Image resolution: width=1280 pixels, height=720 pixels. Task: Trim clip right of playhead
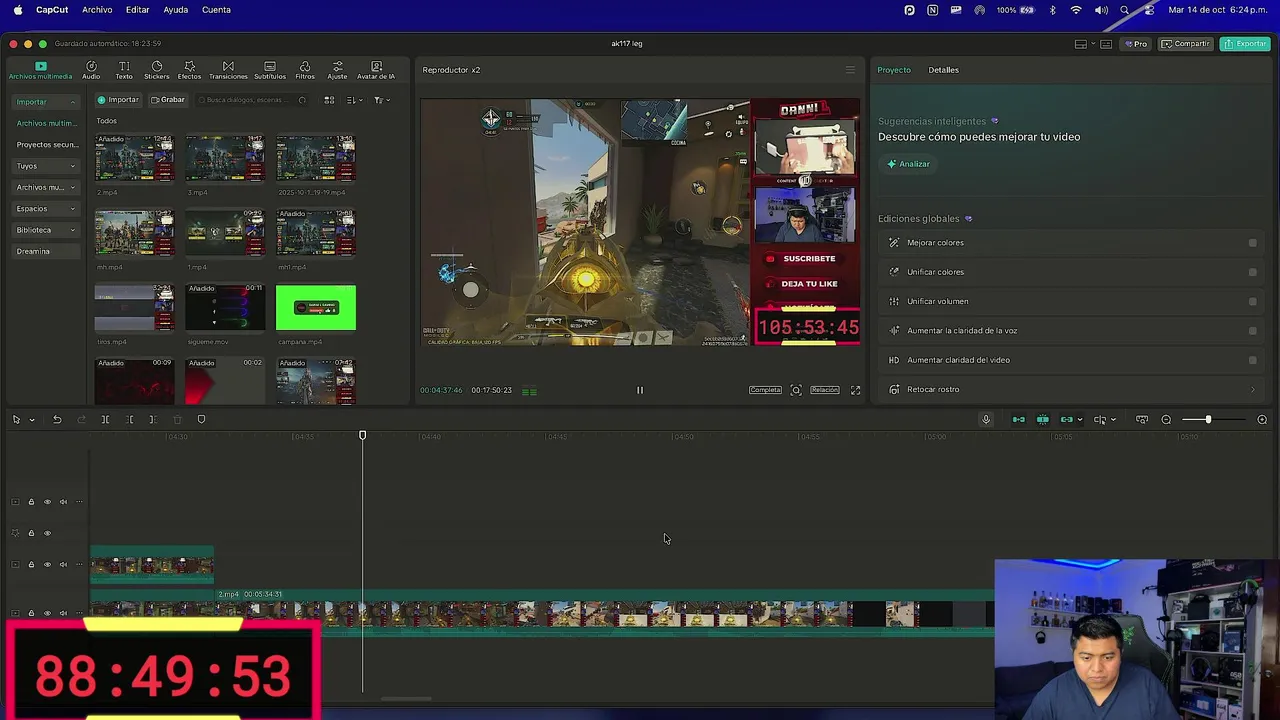click(153, 419)
